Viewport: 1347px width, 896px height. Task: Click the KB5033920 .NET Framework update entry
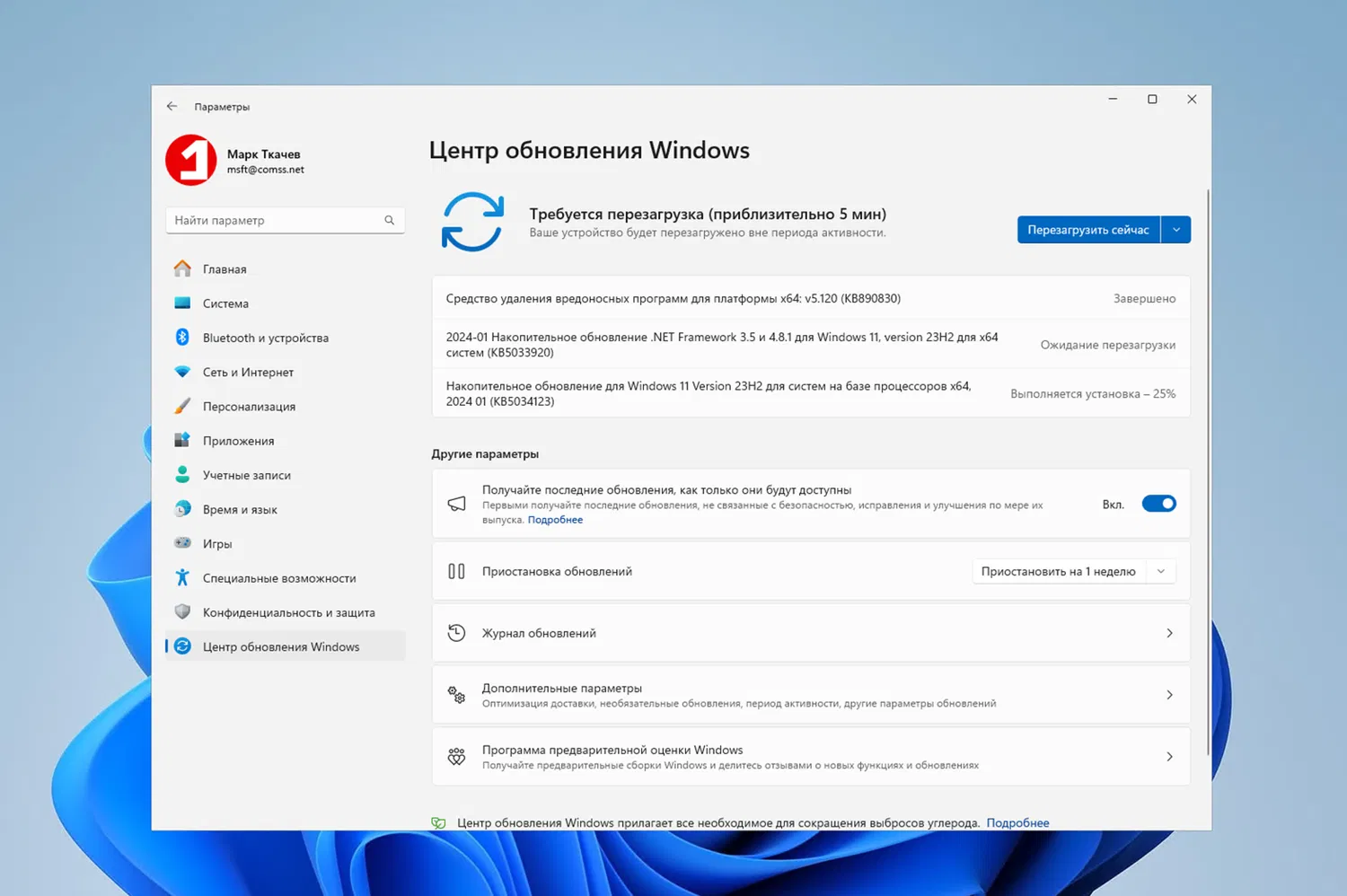(811, 345)
